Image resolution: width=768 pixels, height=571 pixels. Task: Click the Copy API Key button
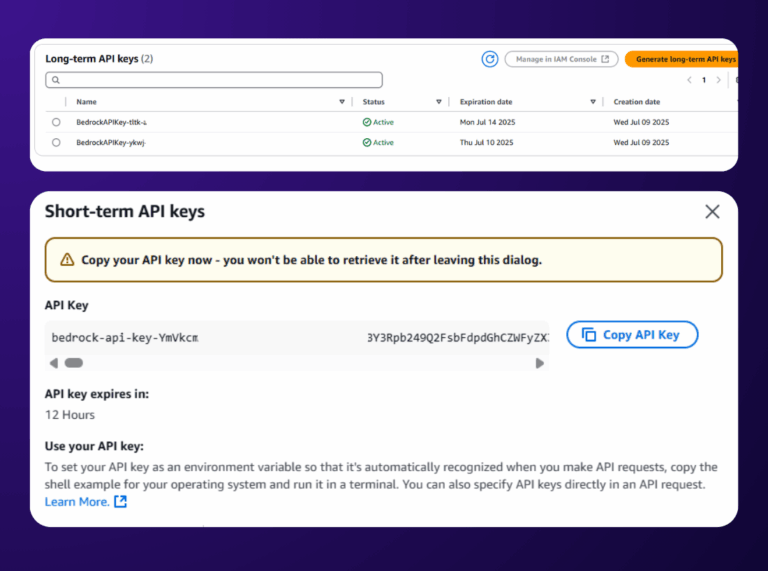point(632,335)
